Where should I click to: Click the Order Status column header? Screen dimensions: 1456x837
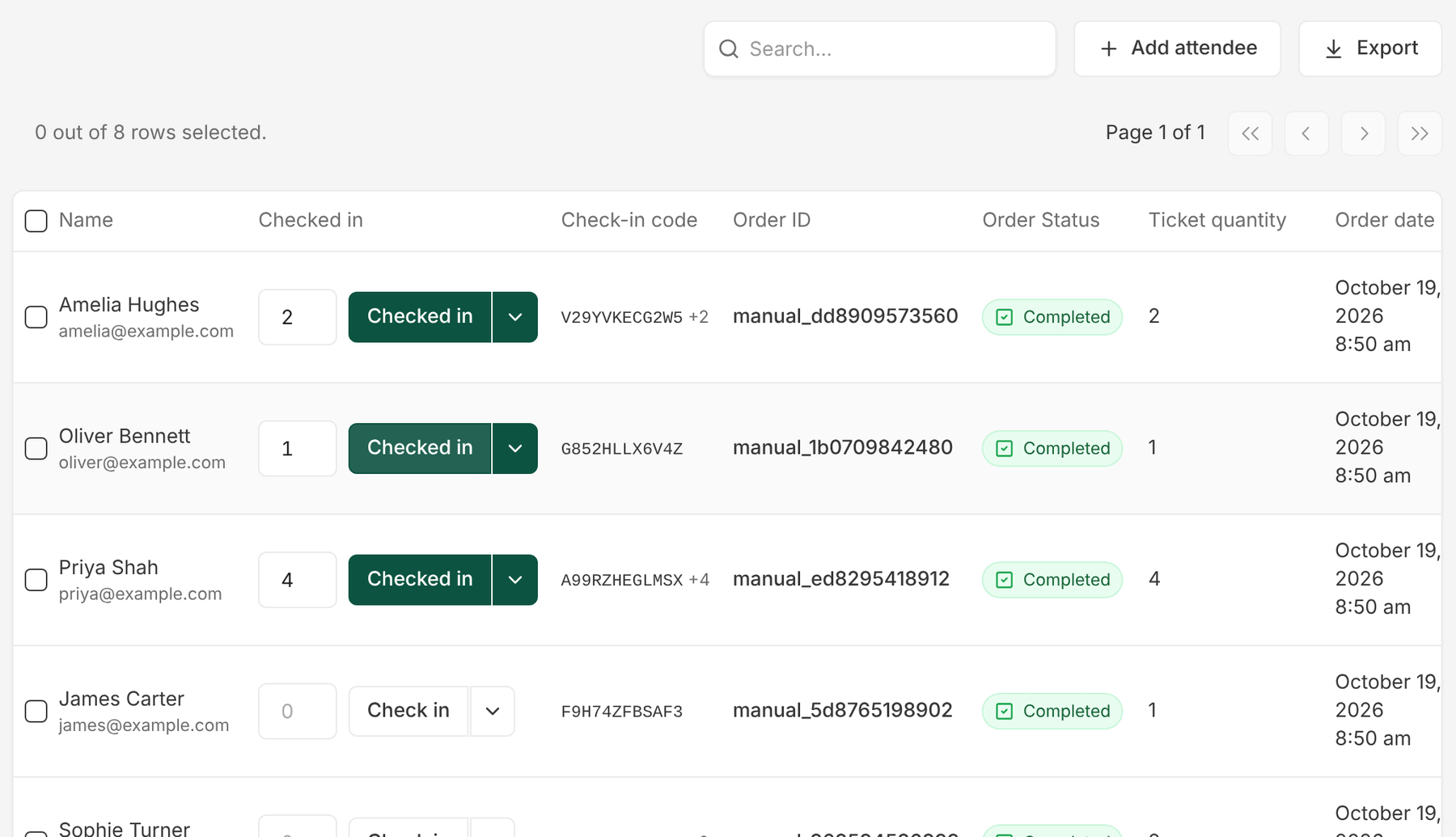click(1041, 221)
